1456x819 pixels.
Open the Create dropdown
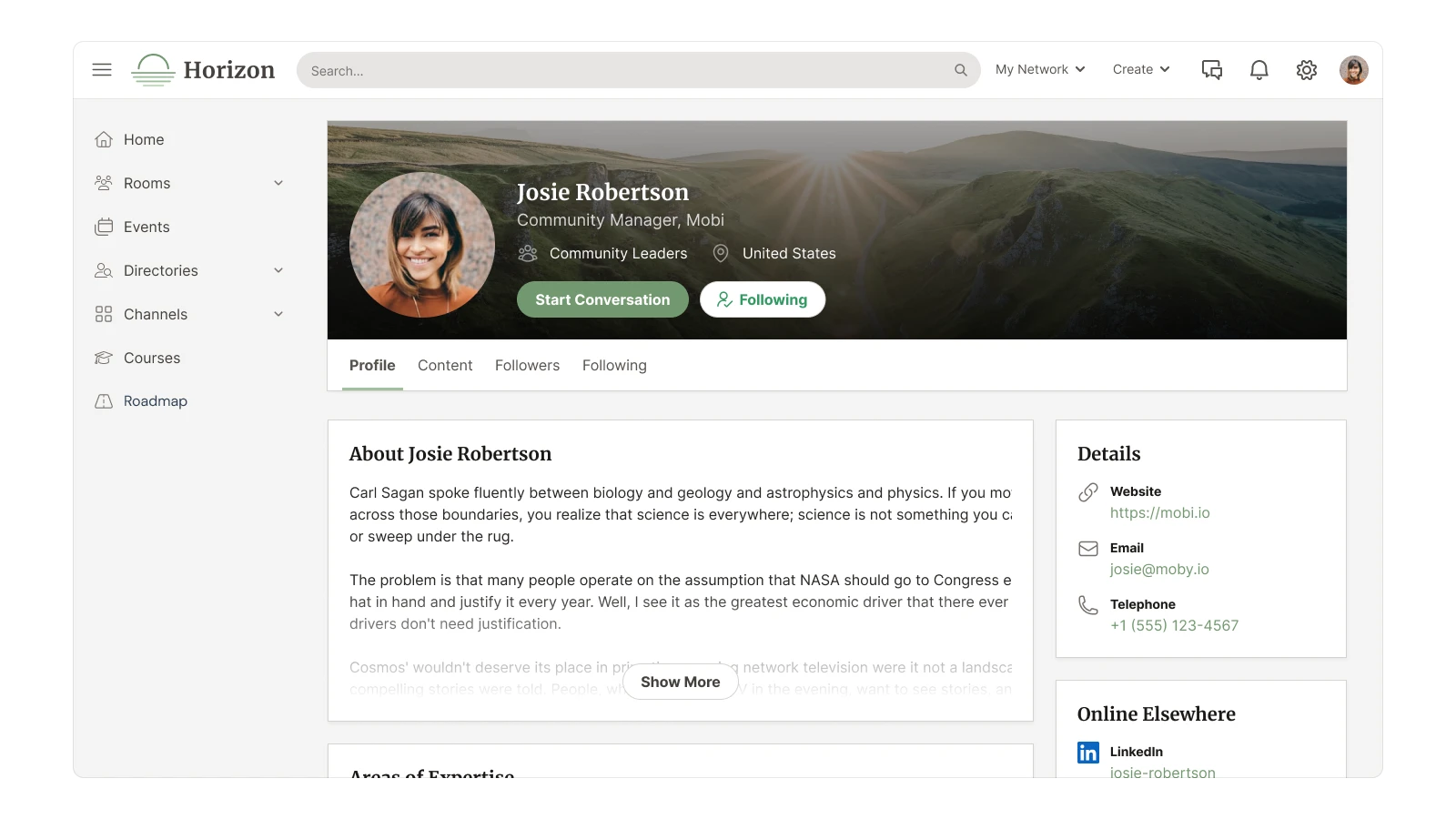tap(1141, 69)
